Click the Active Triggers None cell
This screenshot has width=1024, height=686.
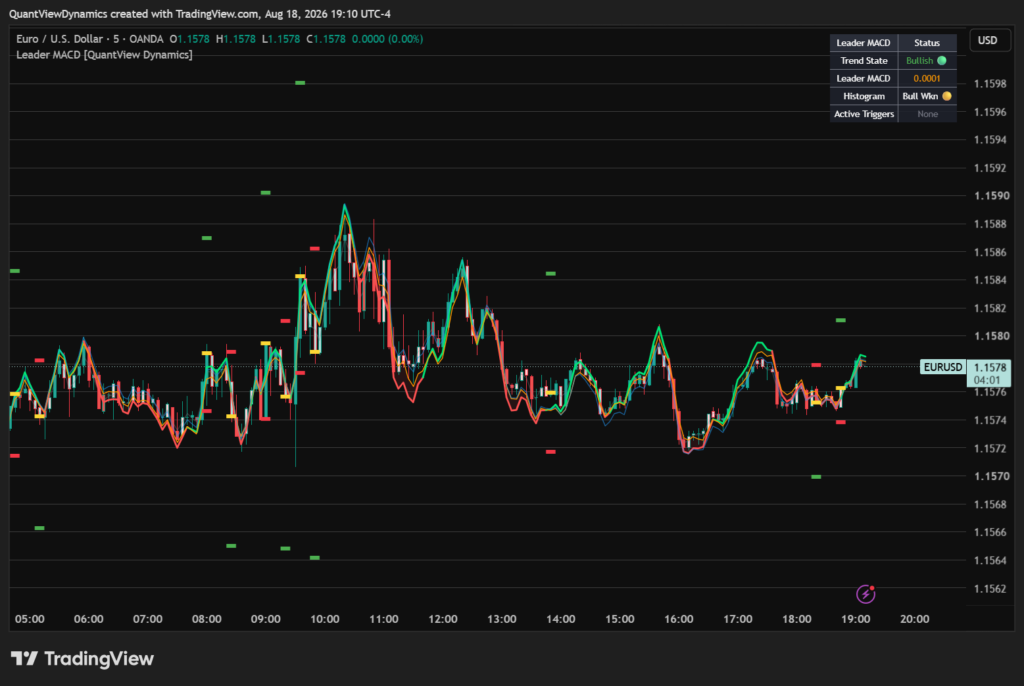coord(927,114)
